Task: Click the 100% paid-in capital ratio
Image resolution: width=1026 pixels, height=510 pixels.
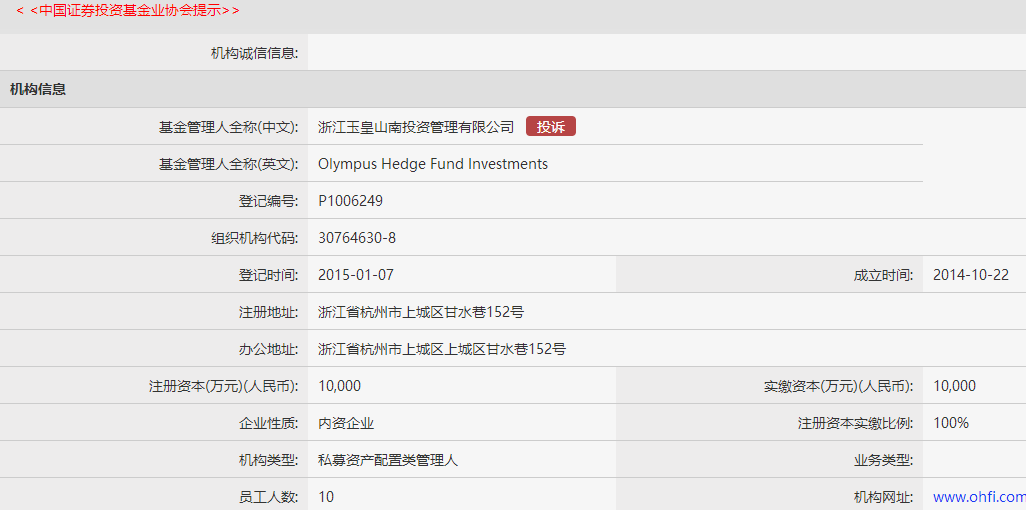Action: coord(951,423)
